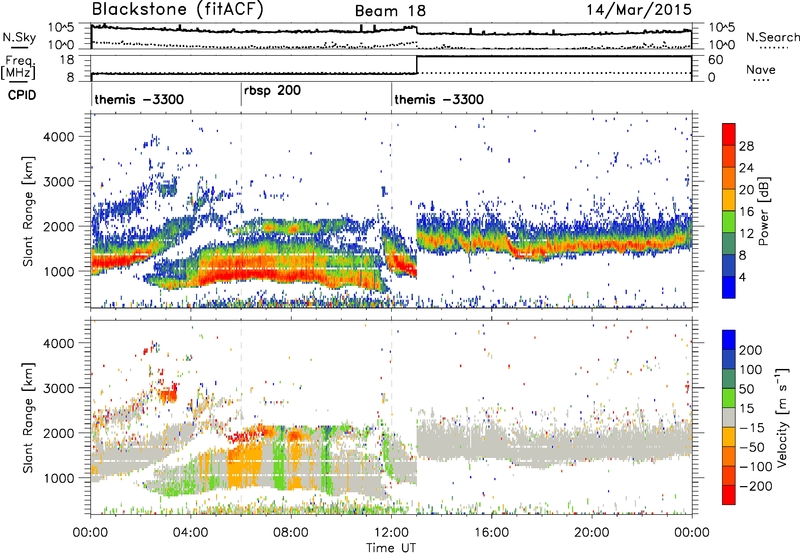Click the "08:00" time axis tick
Viewport: 800px width, 554px height.
tap(291, 533)
